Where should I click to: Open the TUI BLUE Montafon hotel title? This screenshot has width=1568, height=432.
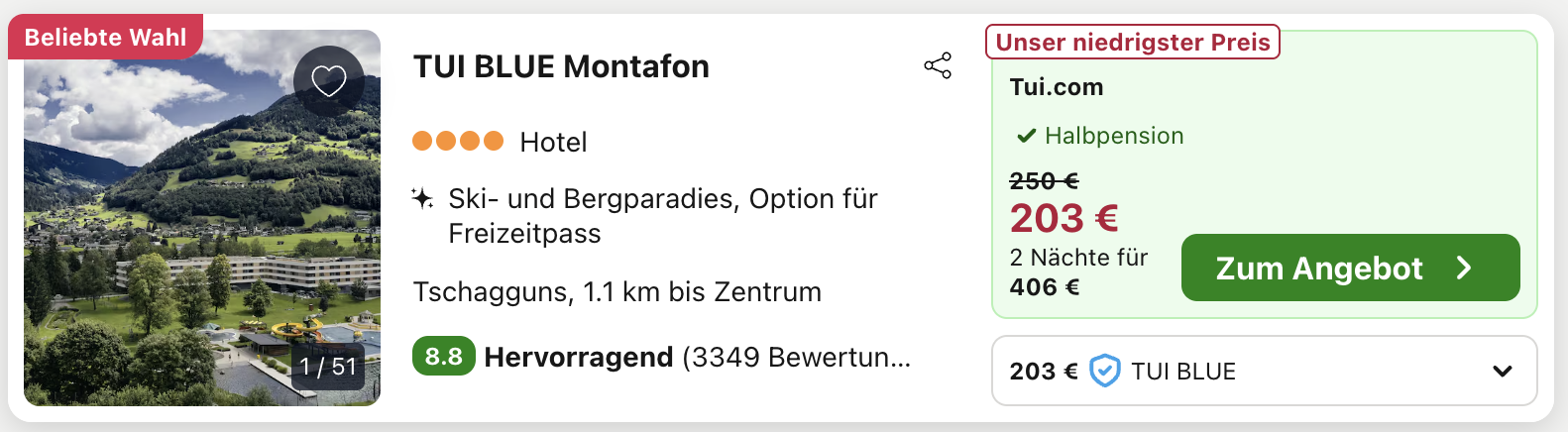pyautogui.click(x=561, y=66)
